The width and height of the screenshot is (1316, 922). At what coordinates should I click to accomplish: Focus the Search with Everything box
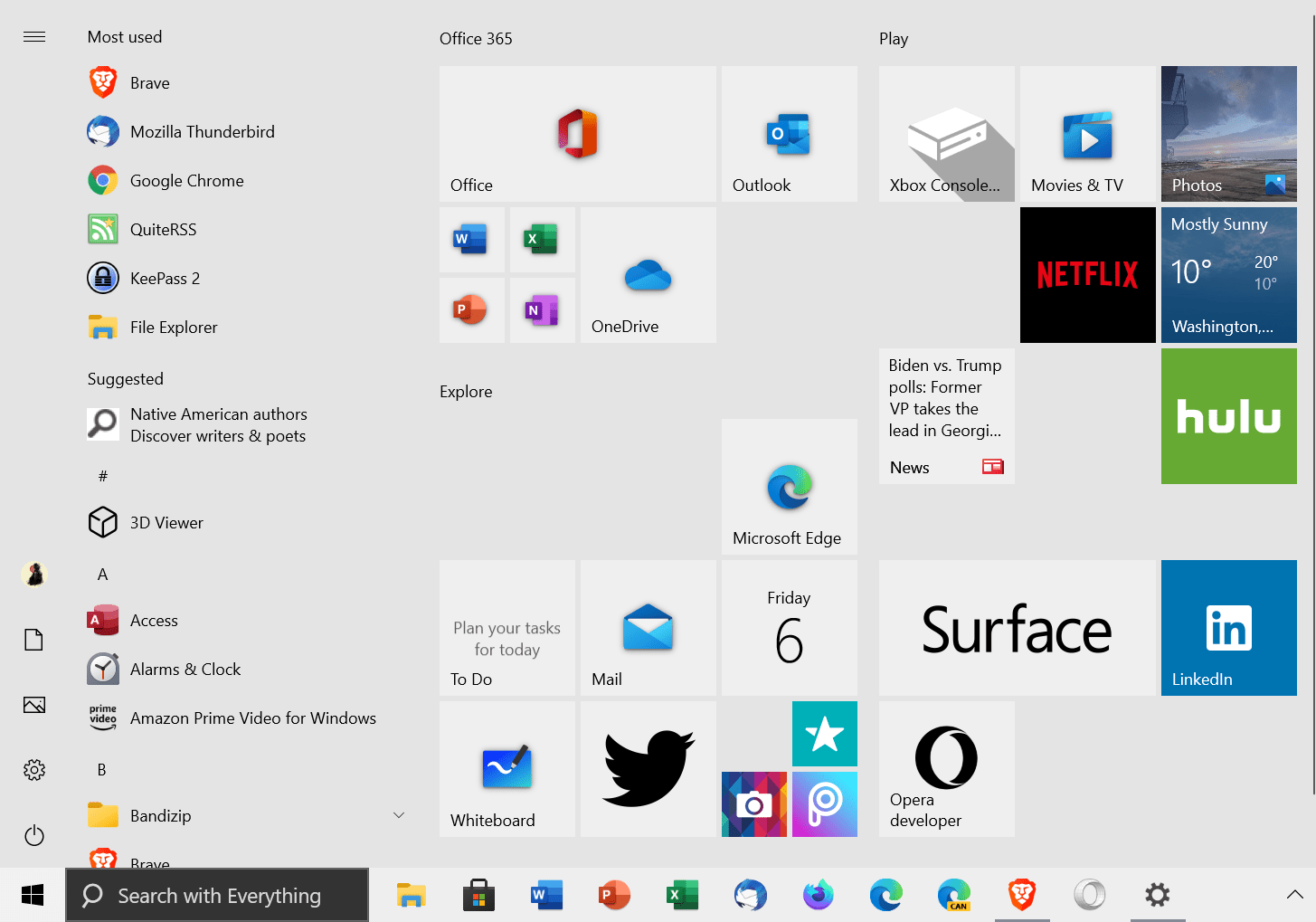pos(217,896)
